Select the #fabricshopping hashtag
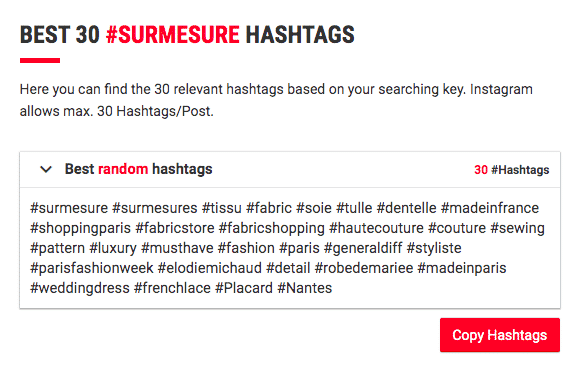The height and width of the screenshot is (385, 576). tap(272, 228)
